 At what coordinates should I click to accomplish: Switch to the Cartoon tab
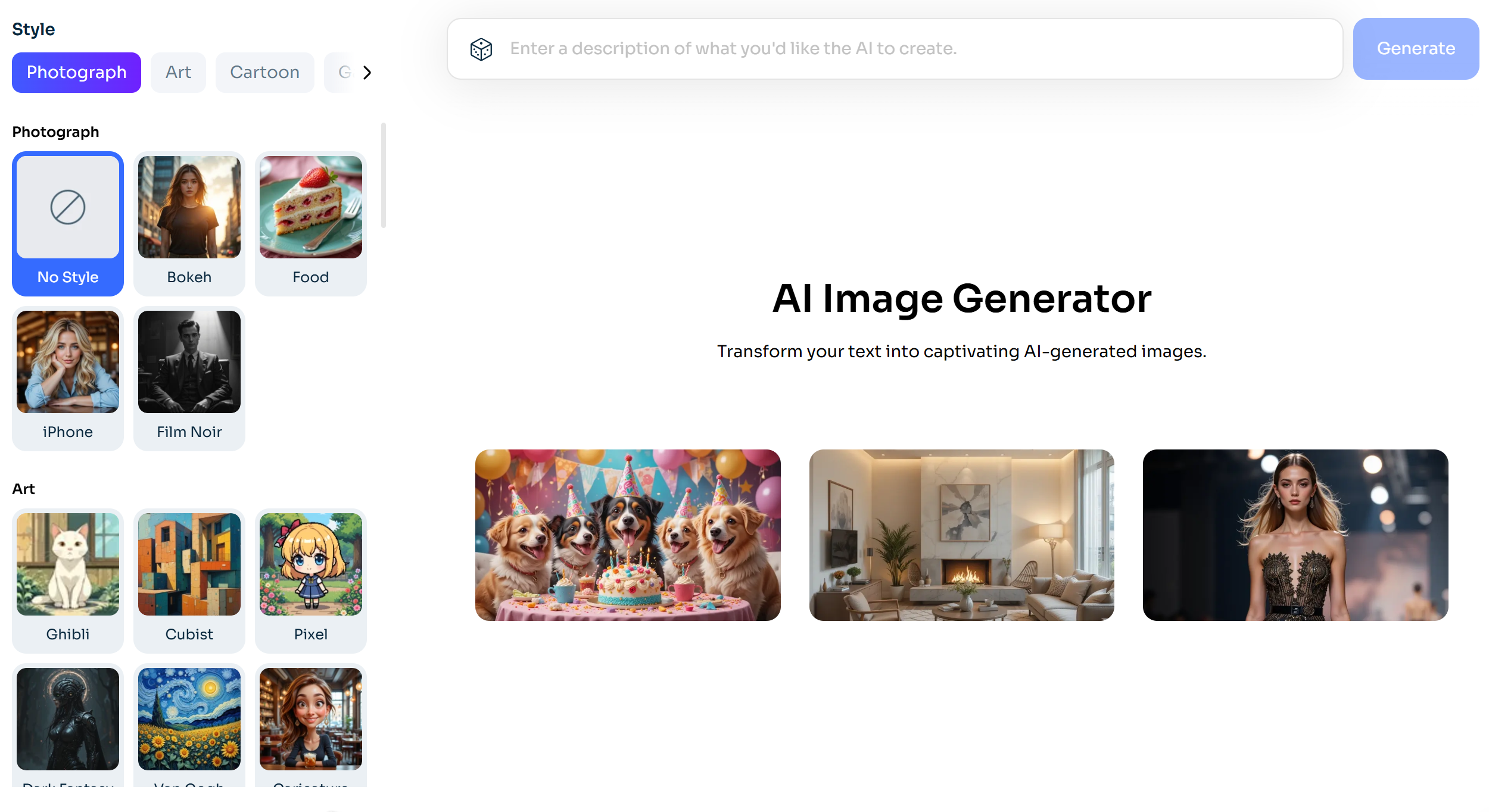tap(264, 73)
